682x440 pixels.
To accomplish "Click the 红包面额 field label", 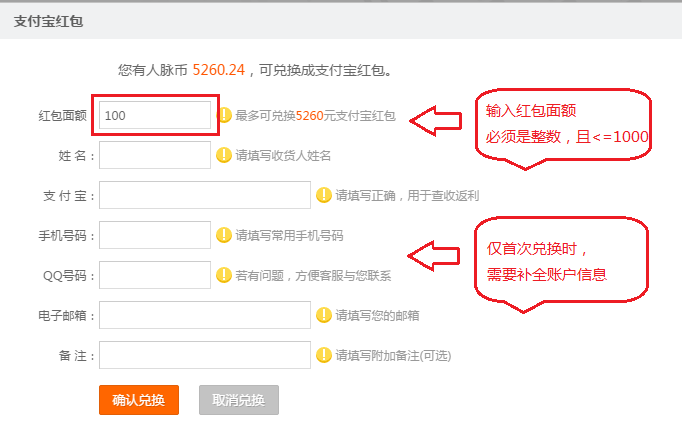I will click(63, 116).
